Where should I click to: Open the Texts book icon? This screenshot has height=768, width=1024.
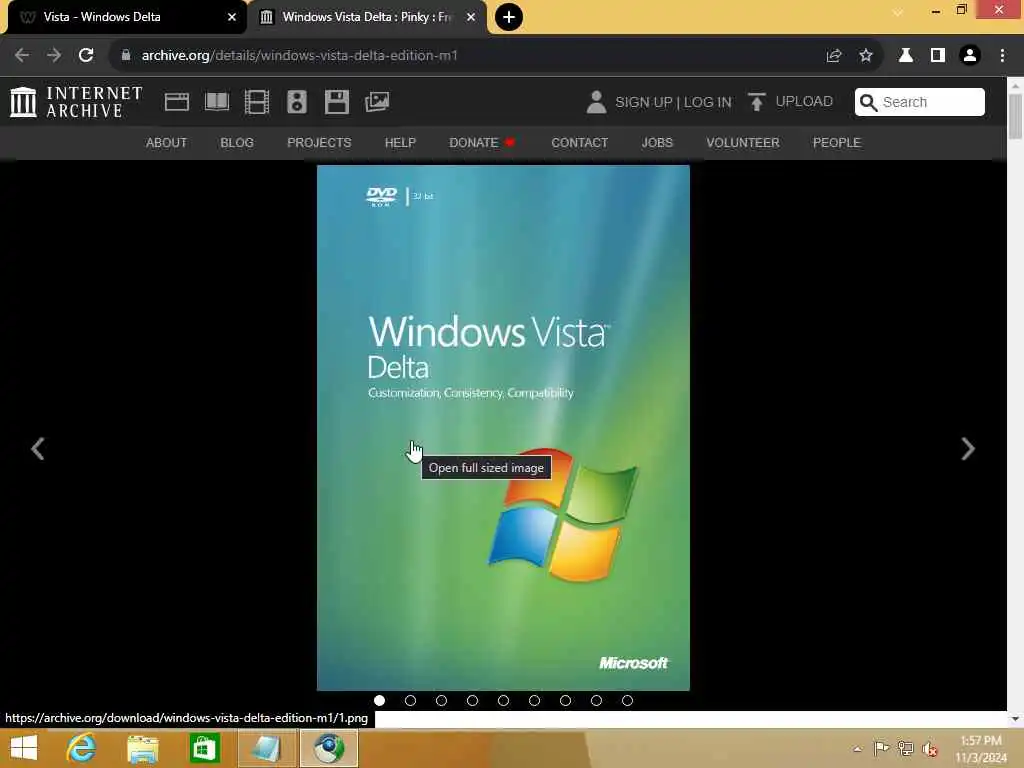(217, 102)
